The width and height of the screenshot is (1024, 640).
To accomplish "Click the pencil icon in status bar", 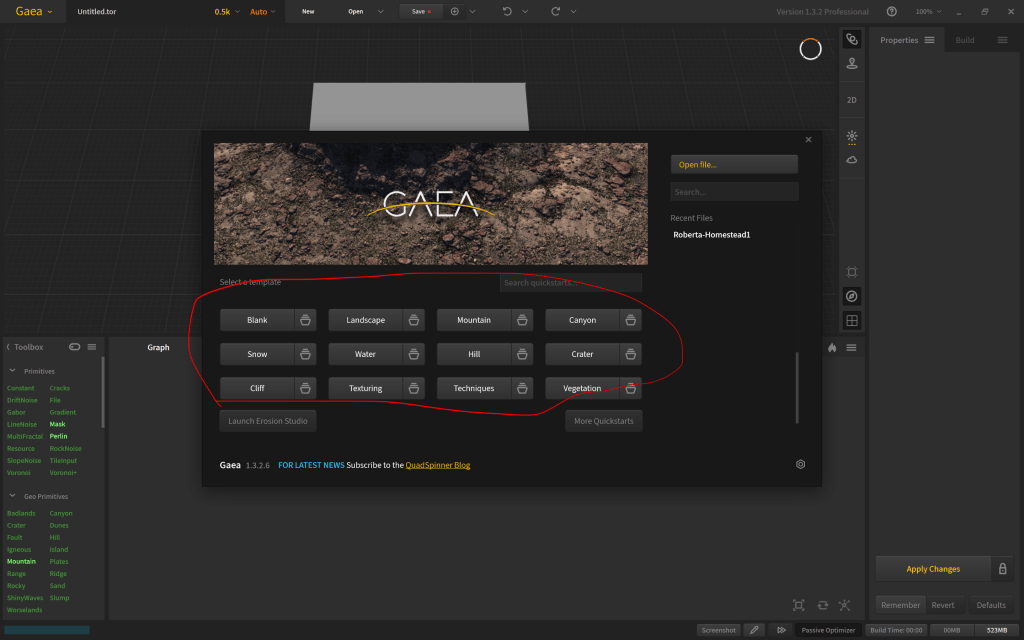I will (754, 630).
